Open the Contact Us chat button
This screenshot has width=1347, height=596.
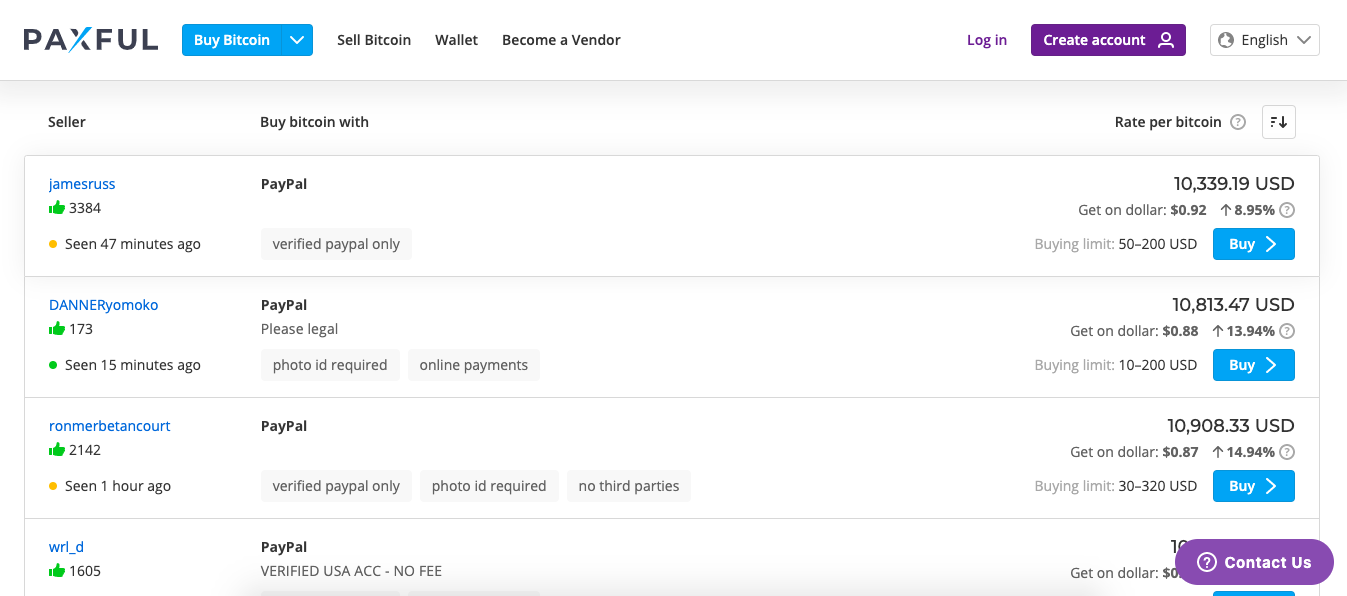point(1254,562)
